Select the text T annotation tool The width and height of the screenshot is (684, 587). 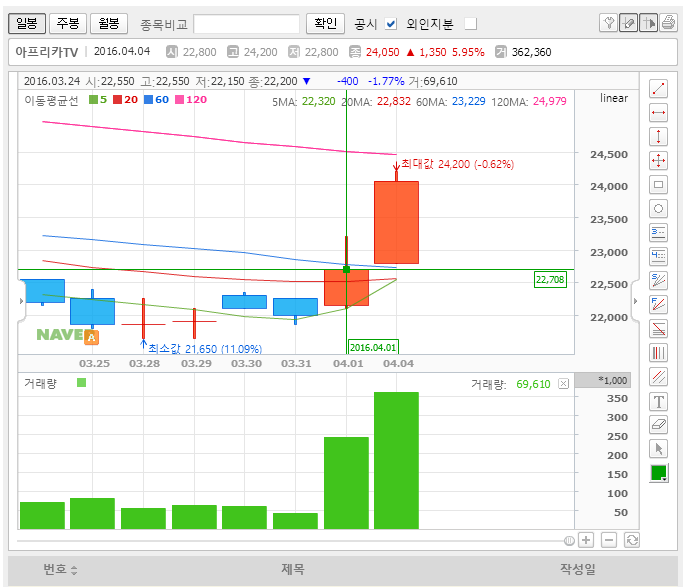pyautogui.click(x=658, y=401)
